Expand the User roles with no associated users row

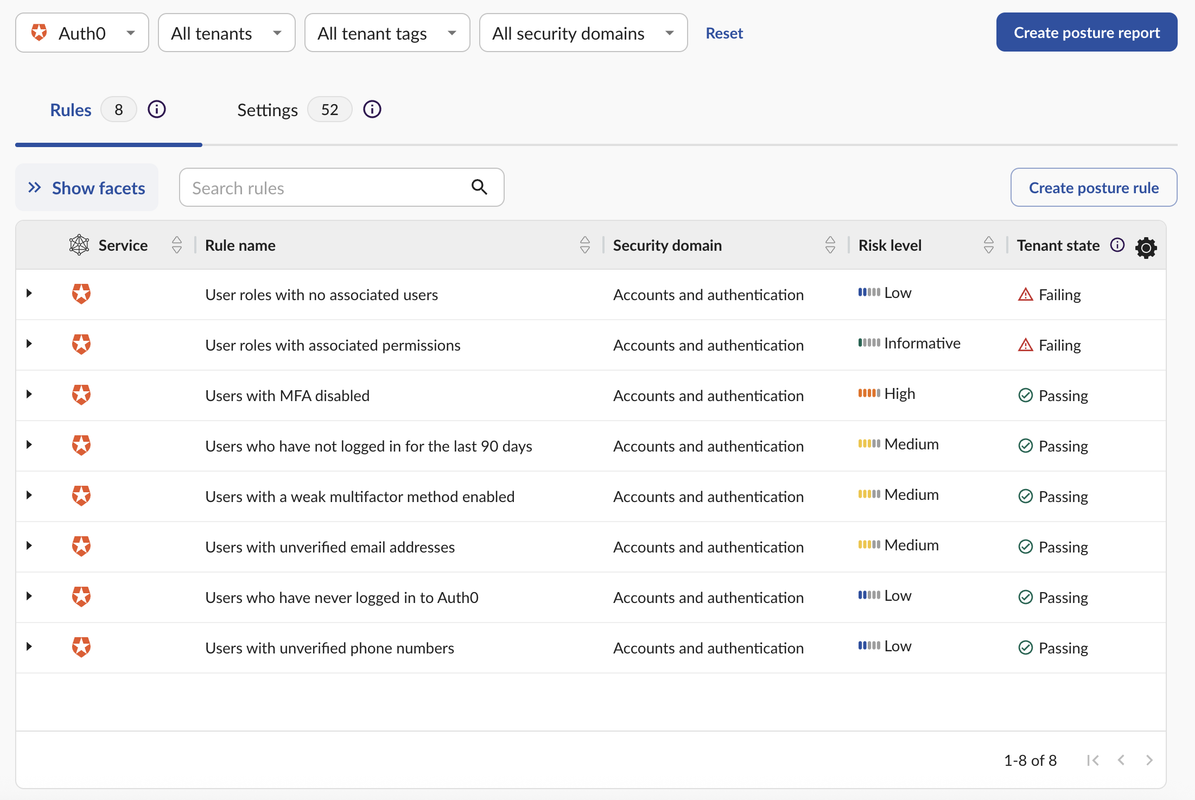pyautogui.click(x=29, y=294)
